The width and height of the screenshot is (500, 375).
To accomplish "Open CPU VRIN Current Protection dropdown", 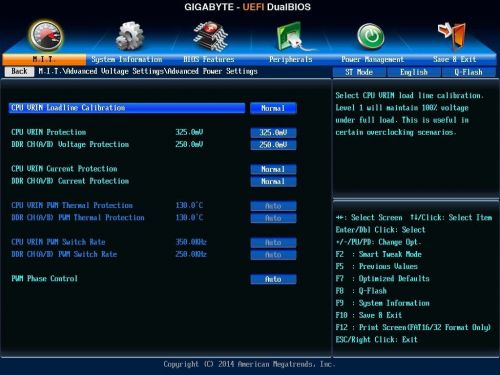I will (273, 169).
